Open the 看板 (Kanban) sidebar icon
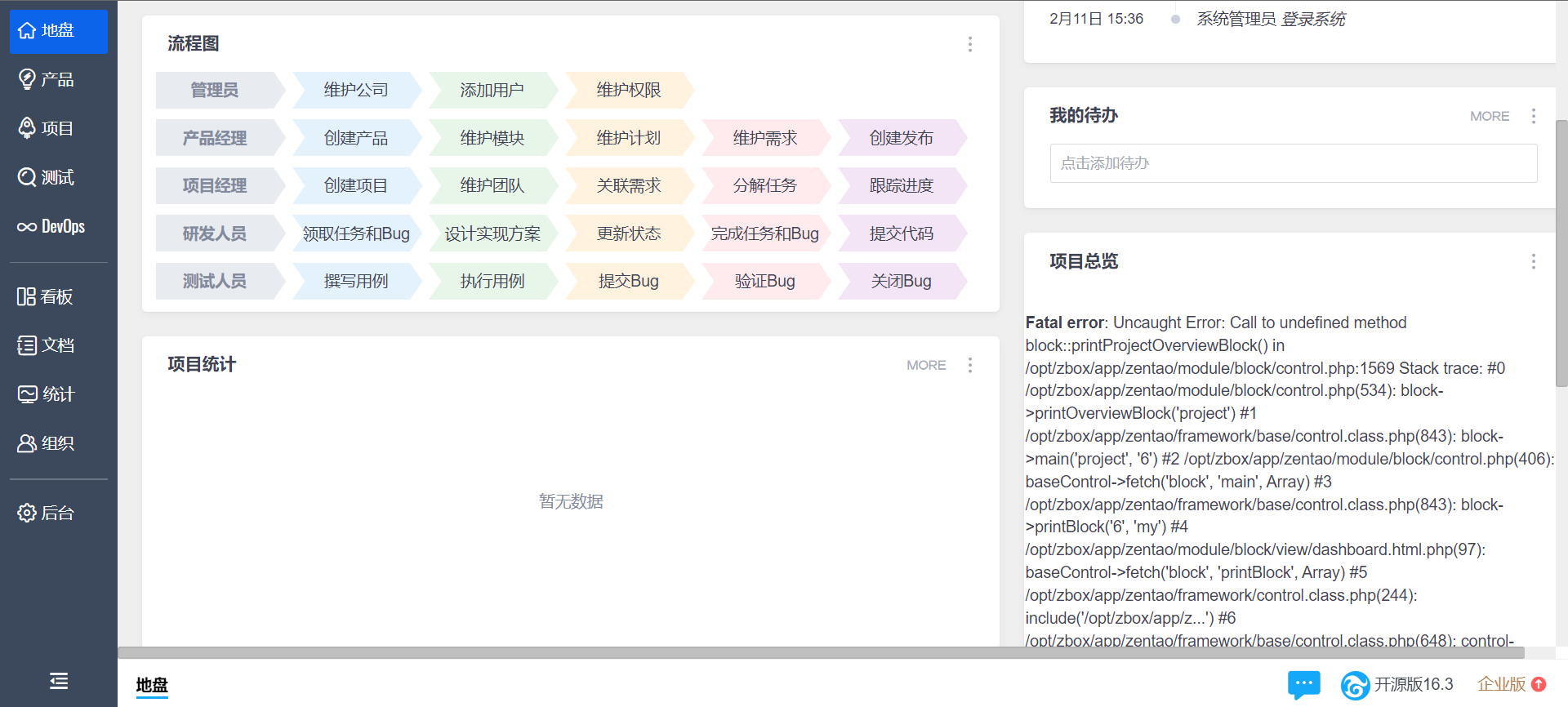The image size is (1568, 707). click(27, 296)
